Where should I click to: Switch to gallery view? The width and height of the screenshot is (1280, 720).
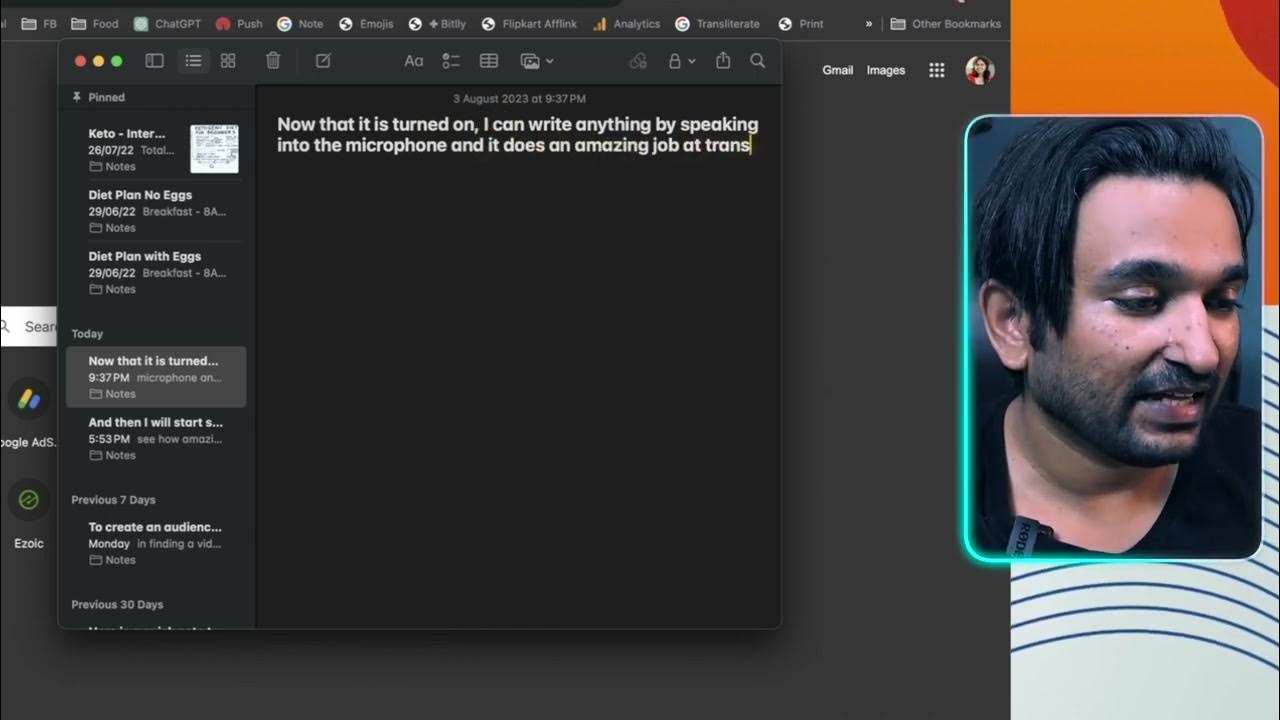(228, 61)
